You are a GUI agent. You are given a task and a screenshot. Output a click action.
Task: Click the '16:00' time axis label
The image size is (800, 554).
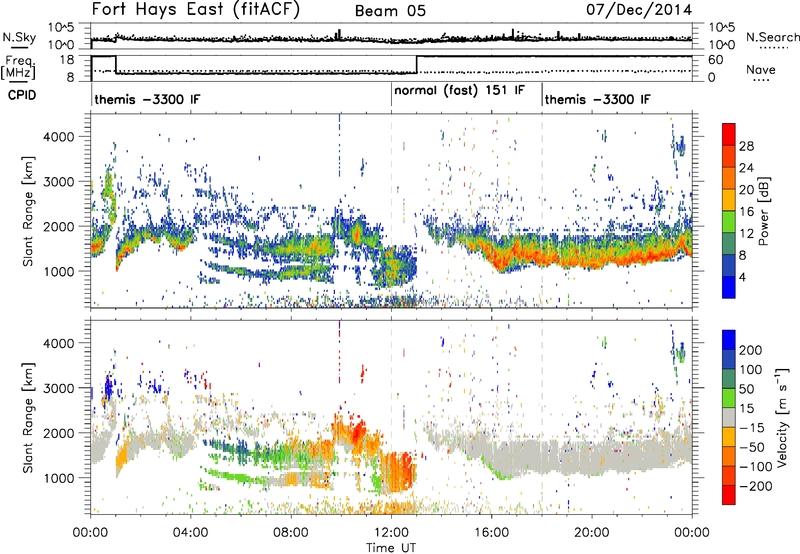[x=491, y=533]
